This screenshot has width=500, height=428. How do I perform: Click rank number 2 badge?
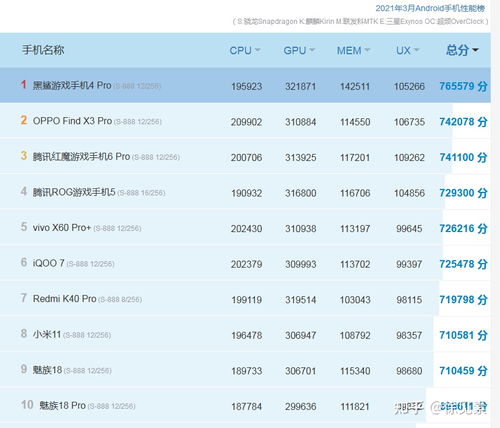23,120
